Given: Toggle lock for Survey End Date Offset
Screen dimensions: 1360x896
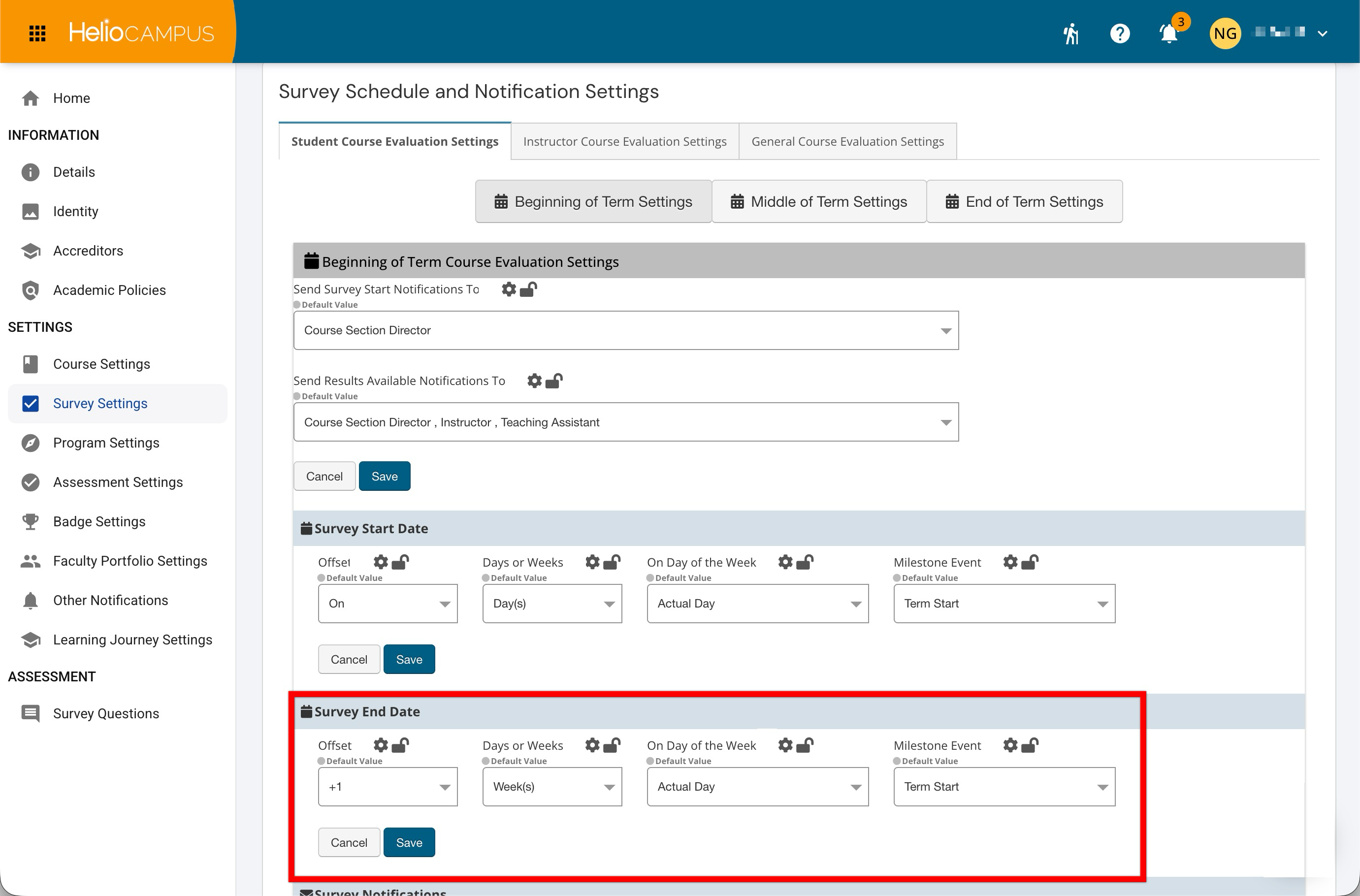Looking at the screenshot, I should [x=400, y=745].
